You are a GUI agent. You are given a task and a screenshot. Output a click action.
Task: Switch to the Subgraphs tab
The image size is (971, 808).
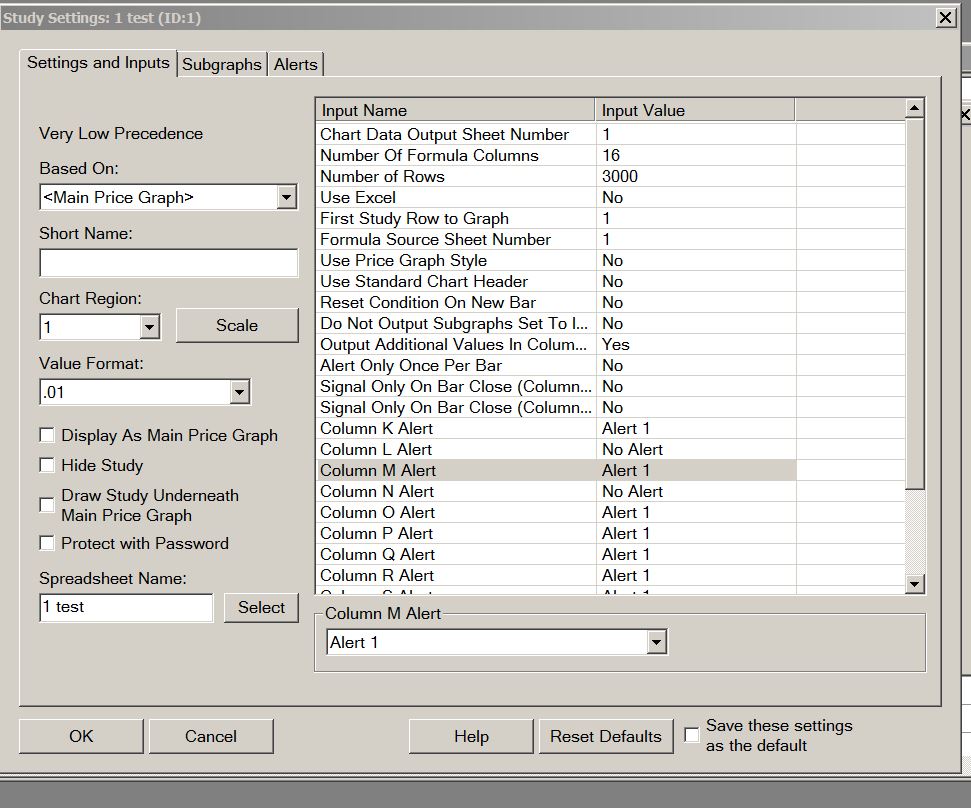click(x=221, y=64)
